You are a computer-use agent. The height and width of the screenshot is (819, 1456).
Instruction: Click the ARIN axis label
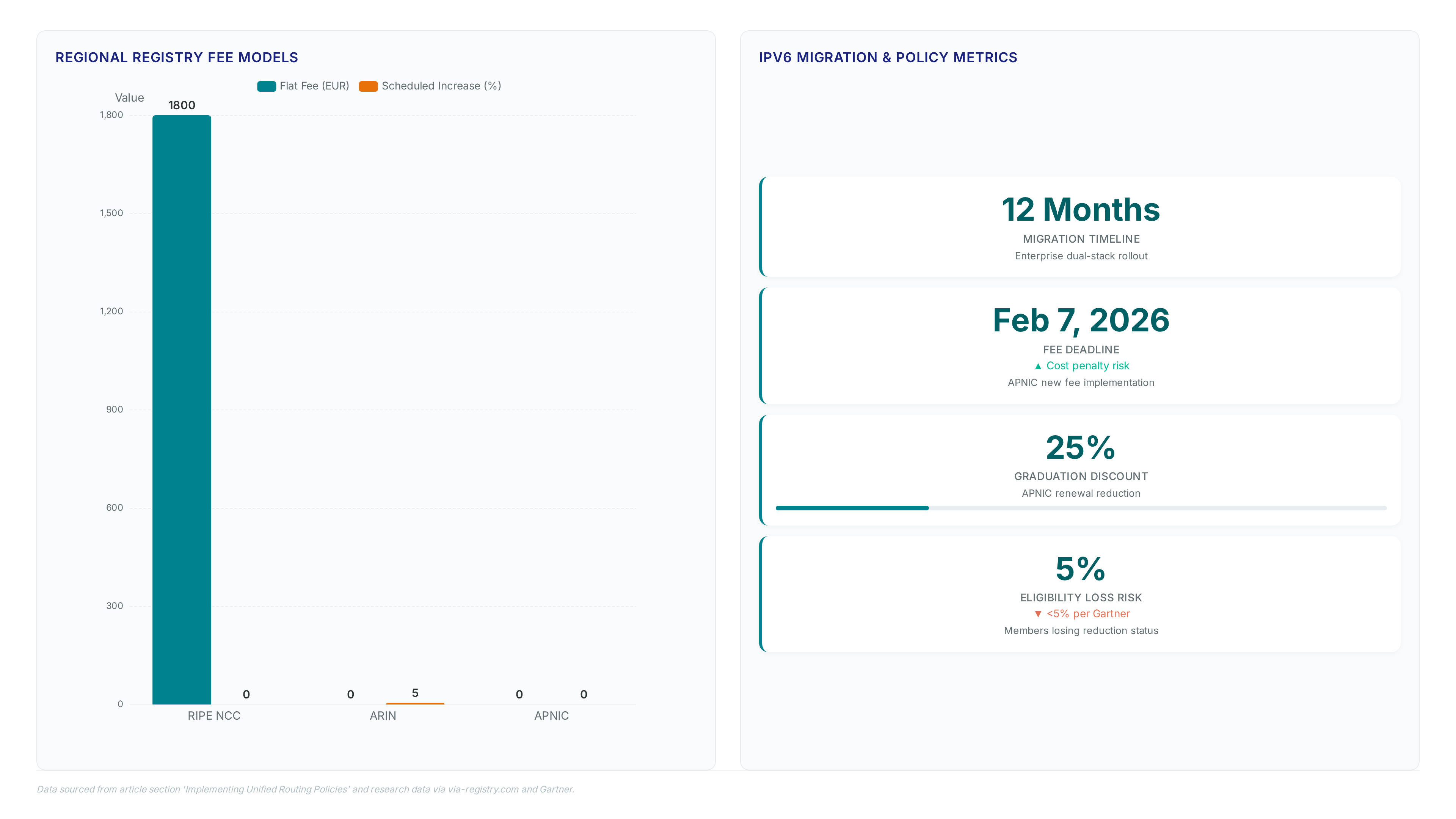coord(383,715)
